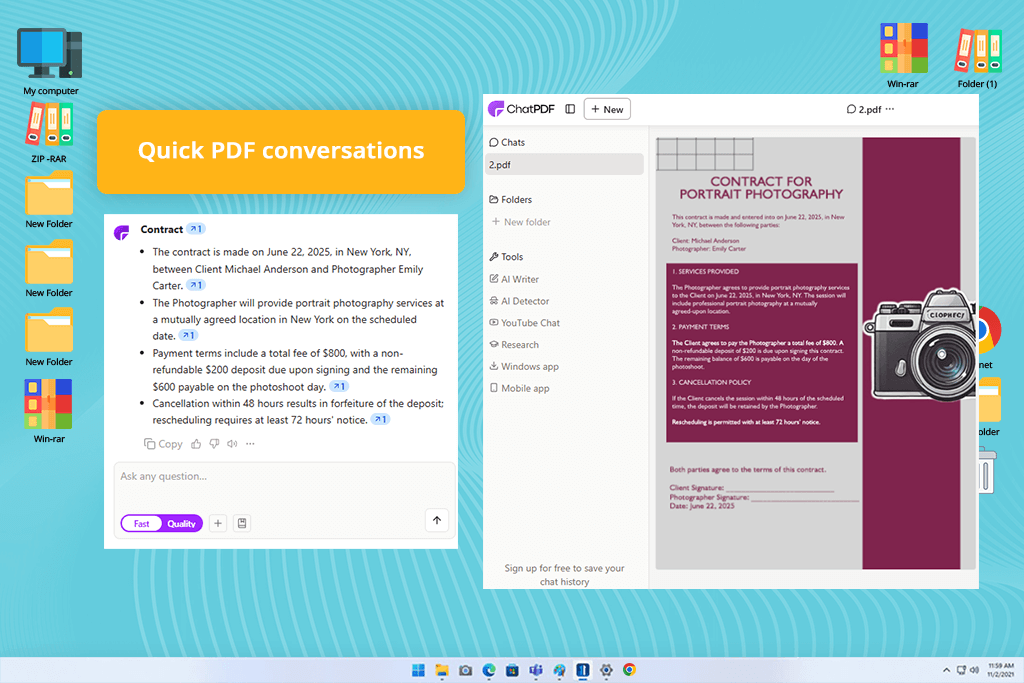Open the ZIP -RAR desktop icon
1024x683 pixels.
[49, 133]
